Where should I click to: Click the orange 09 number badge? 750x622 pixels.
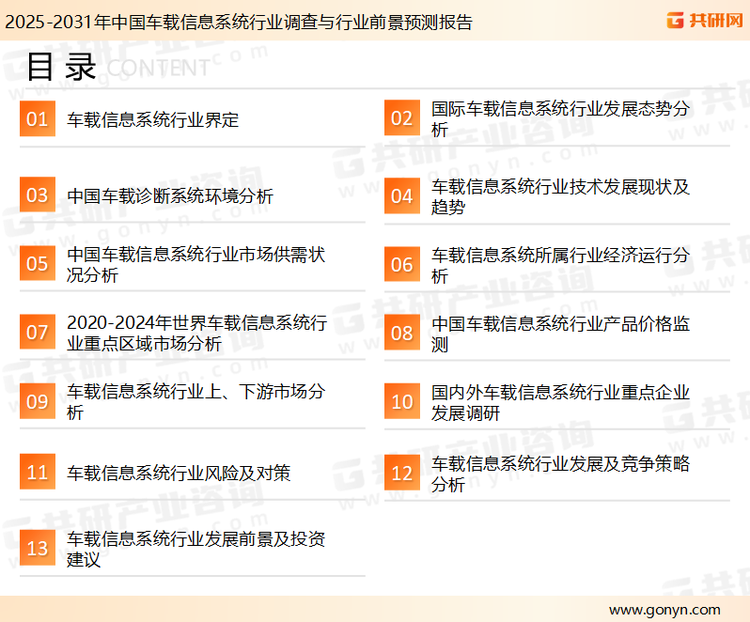click(37, 401)
